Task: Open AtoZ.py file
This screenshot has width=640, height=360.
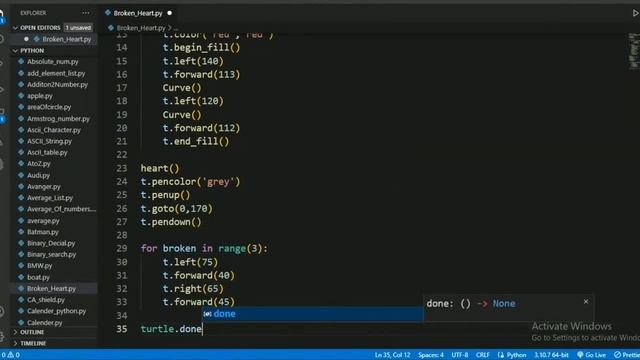Action: 39,164
